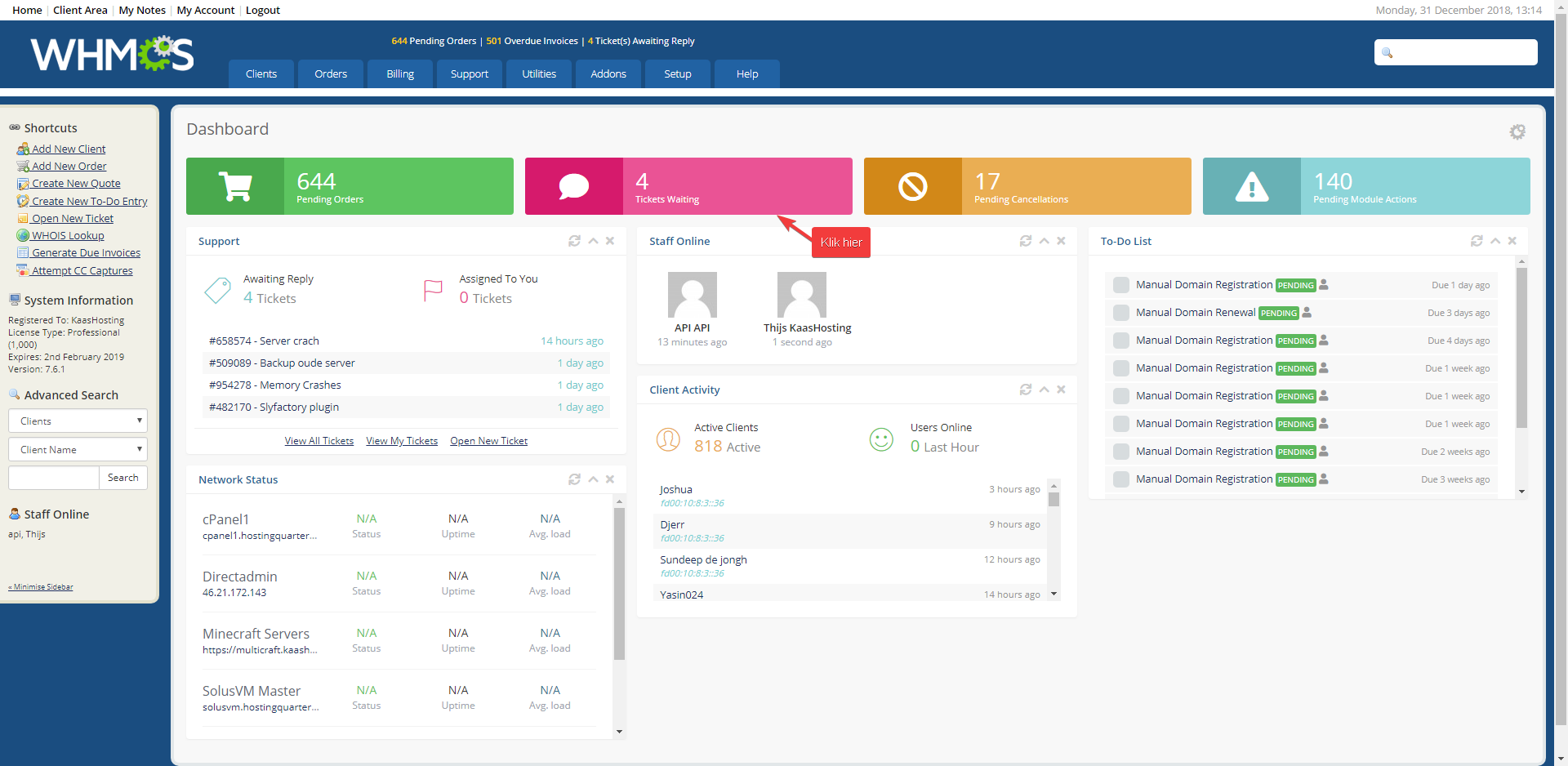This screenshot has width=1568, height=766.
Task: Click the dashboard settings gear icon
Action: pos(1517,131)
